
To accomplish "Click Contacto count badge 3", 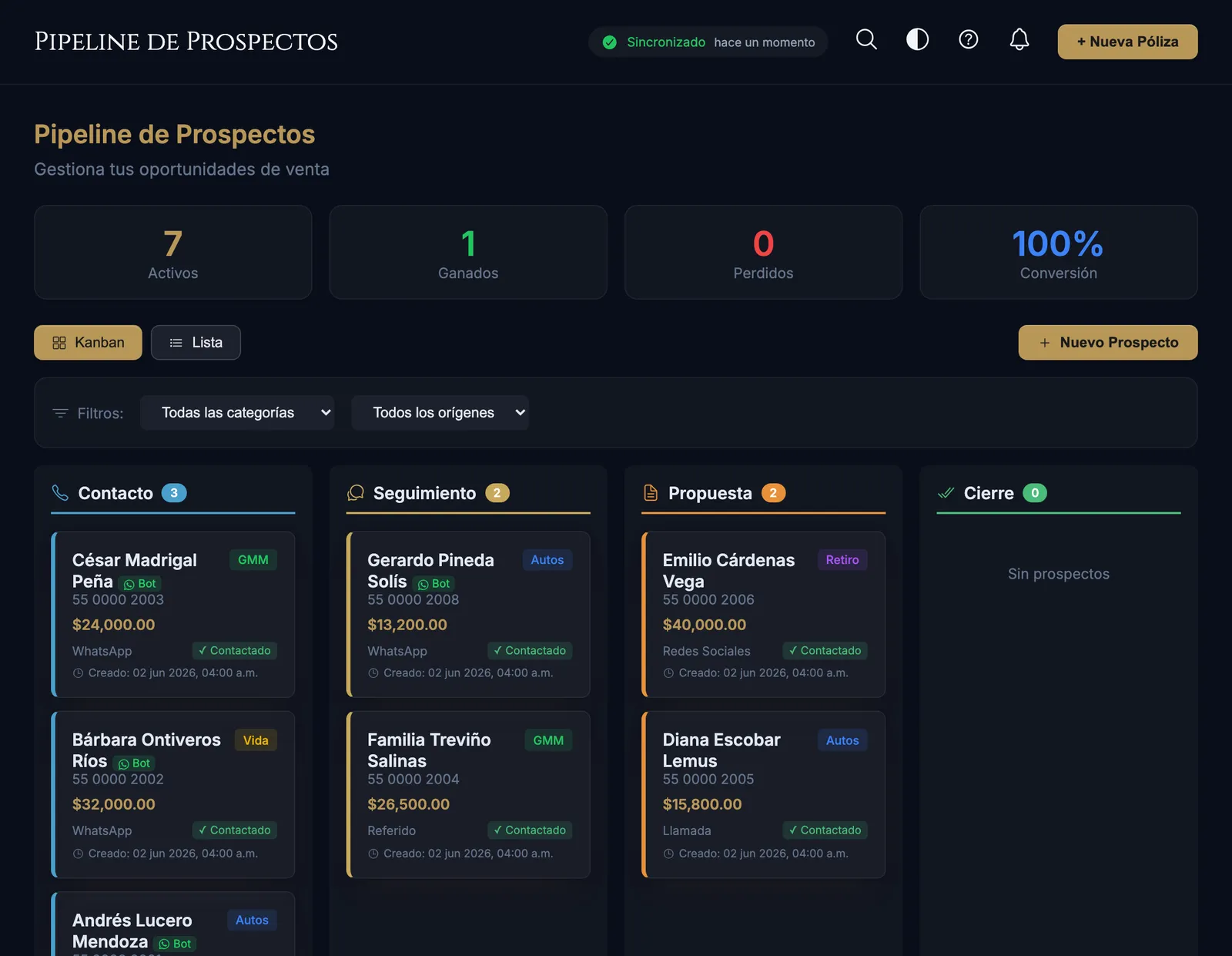I will 174,493.
